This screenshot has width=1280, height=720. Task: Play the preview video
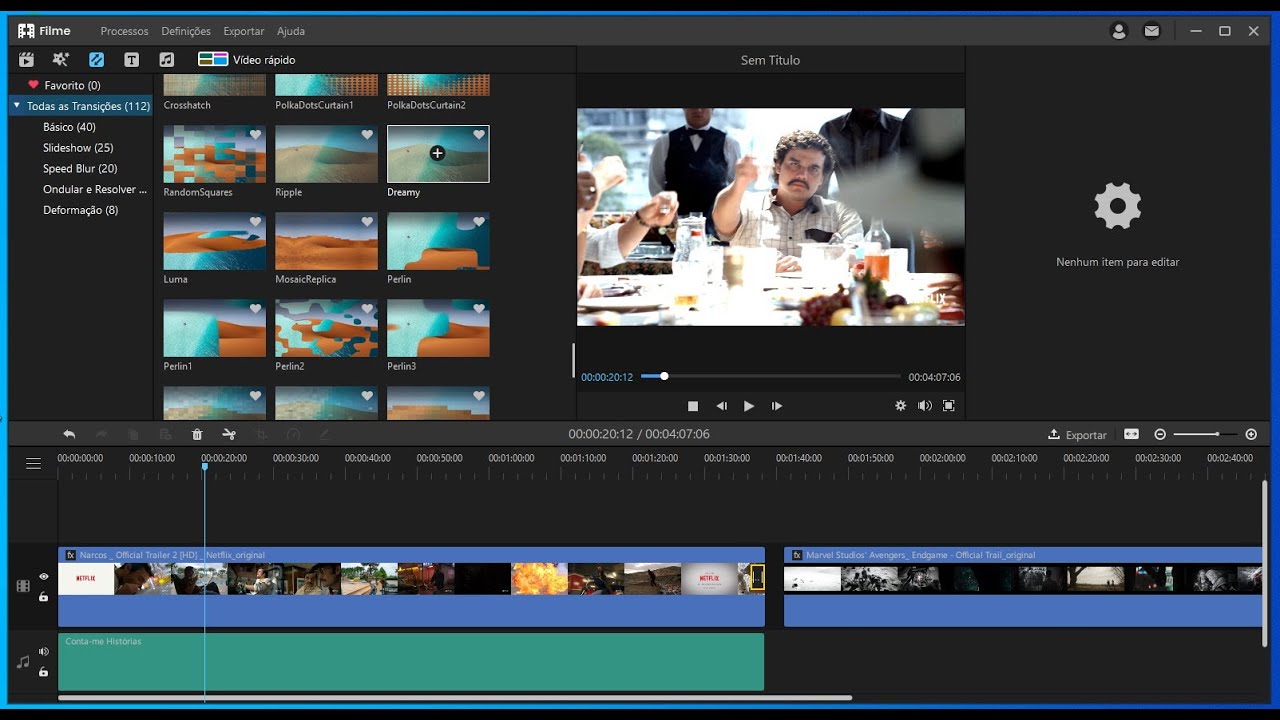tap(749, 406)
